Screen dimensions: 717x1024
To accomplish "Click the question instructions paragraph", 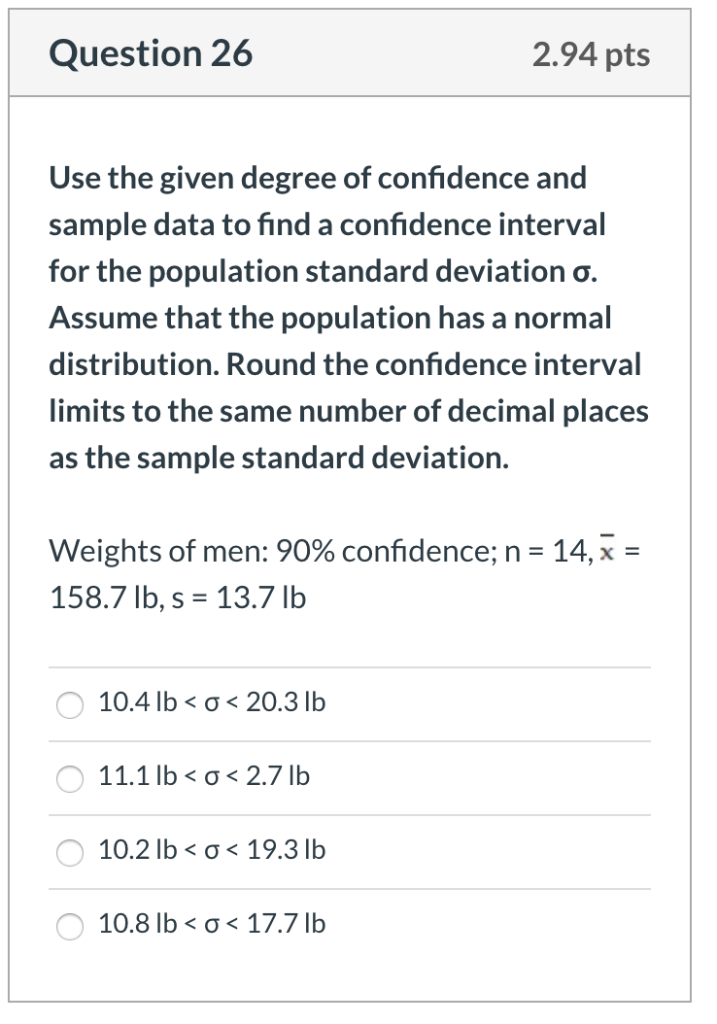I will coord(349,319).
